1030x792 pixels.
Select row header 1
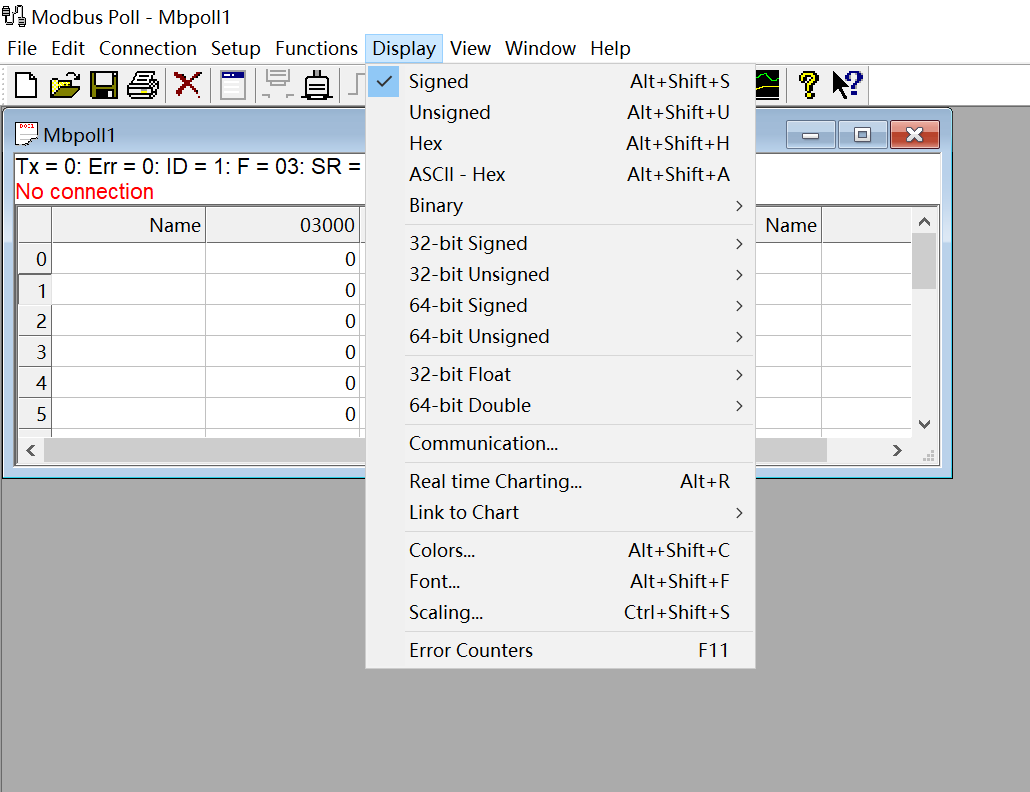pyautogui.click(x=35, y=290)
